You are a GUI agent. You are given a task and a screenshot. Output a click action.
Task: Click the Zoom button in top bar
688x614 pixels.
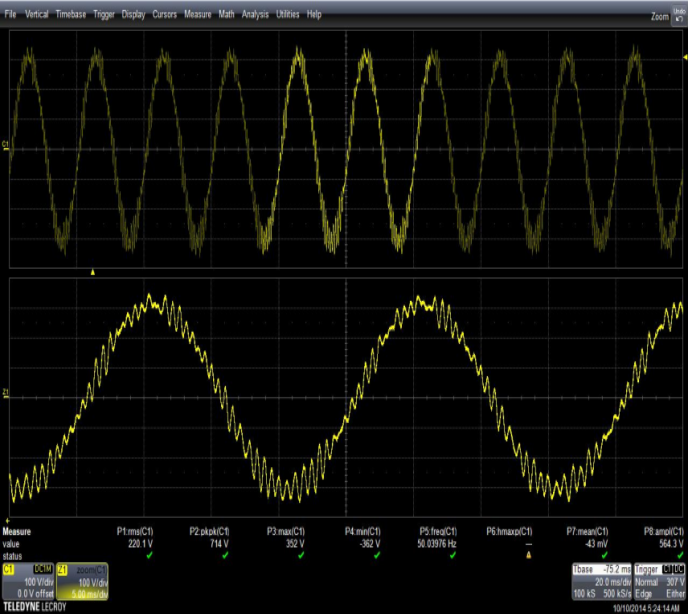point(659,16)
